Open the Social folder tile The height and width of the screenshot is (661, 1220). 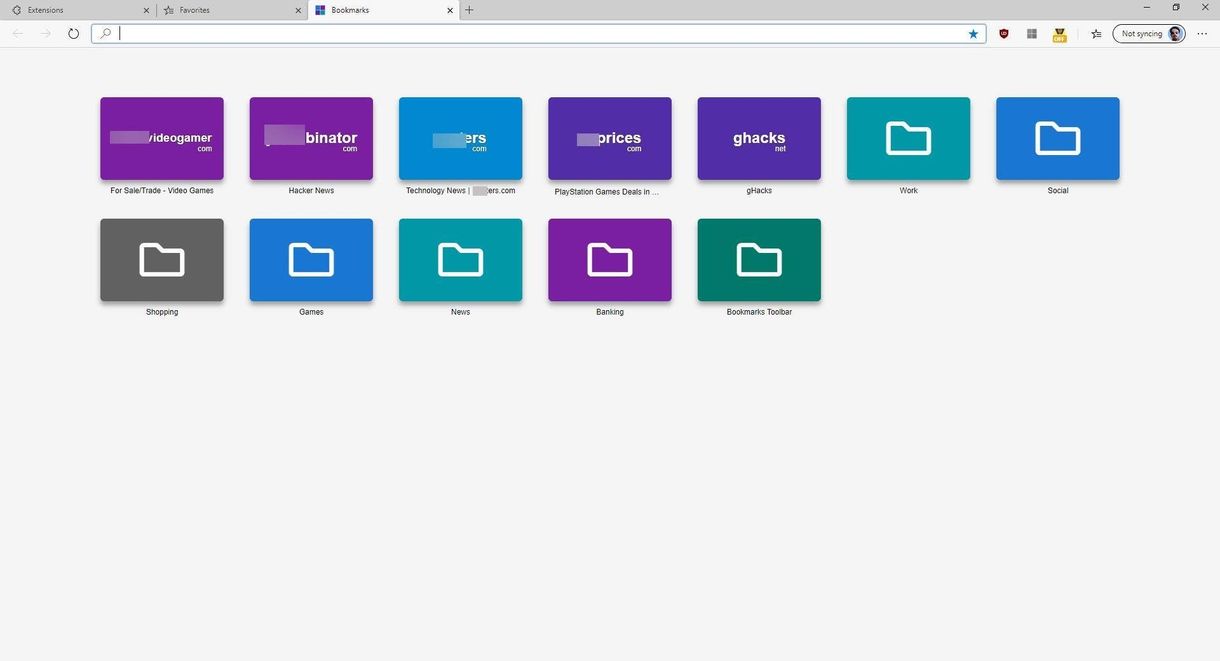pyautogui.click(x=1058, y=138)
